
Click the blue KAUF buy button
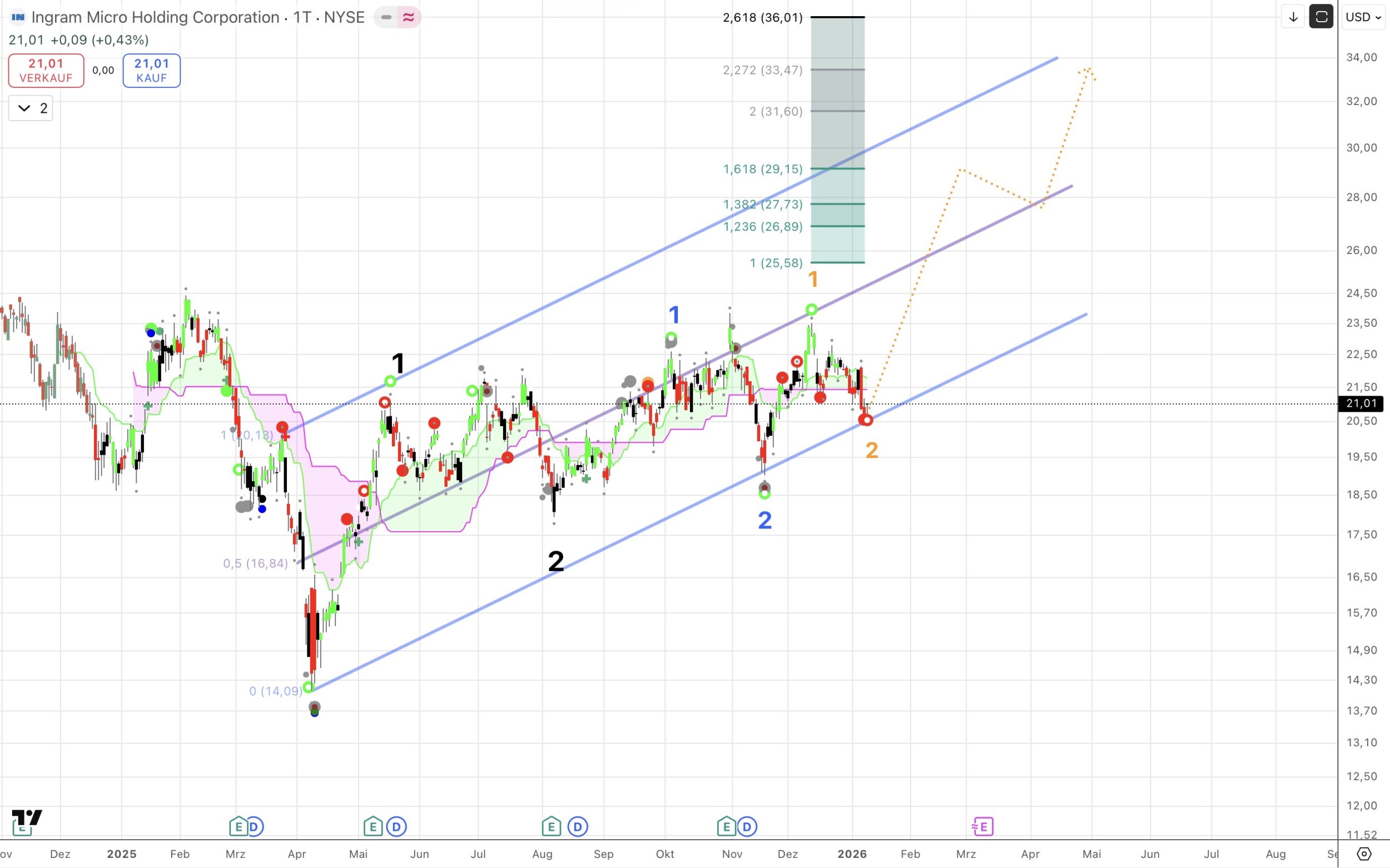pos(152,71)
